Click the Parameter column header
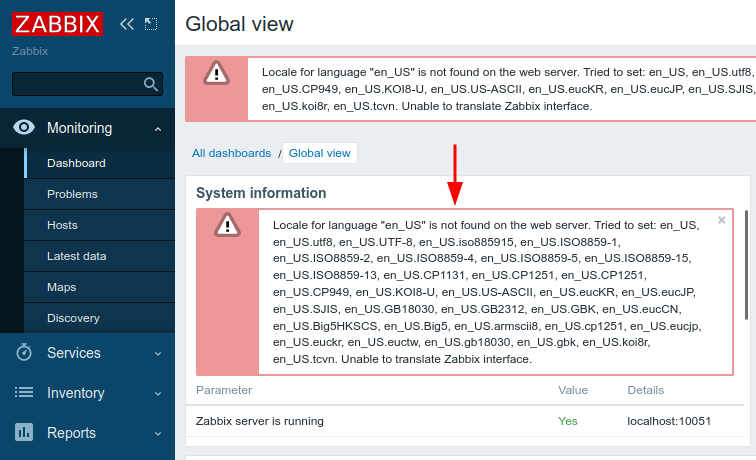756x460 pixels. [224, 390]
